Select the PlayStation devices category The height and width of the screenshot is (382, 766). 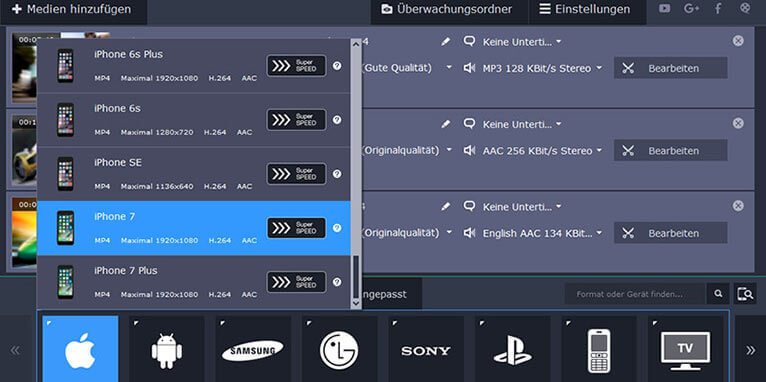[512, 349]
